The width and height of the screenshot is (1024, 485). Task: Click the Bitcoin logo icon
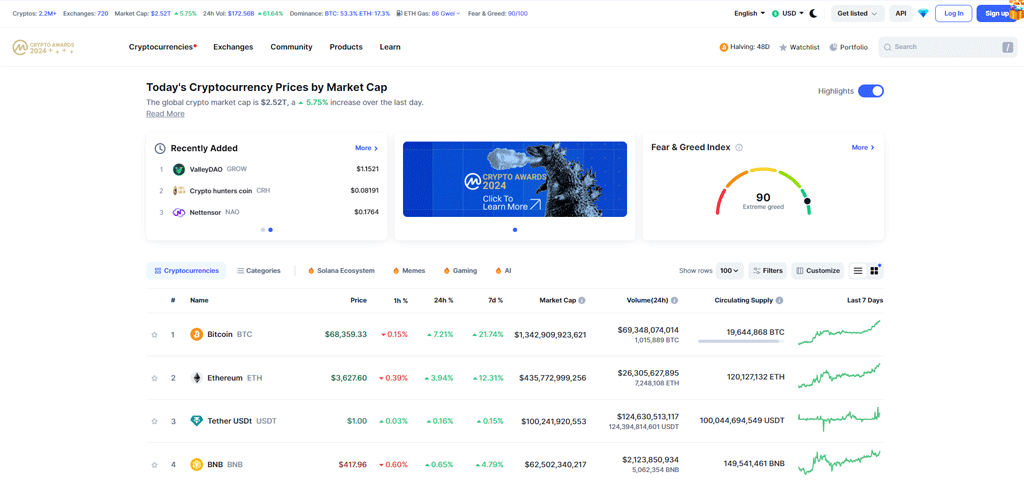tap(197, 334)
